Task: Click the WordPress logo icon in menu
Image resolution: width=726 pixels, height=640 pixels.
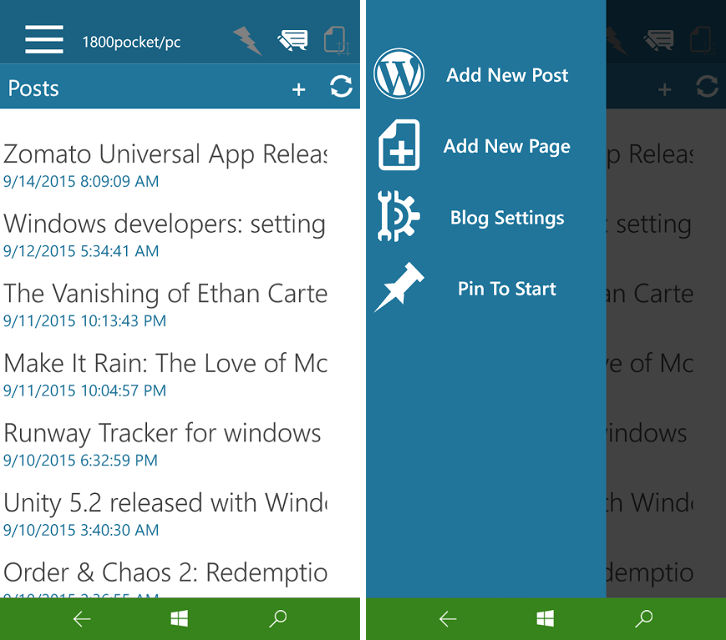Action: [x=399, y=74]
